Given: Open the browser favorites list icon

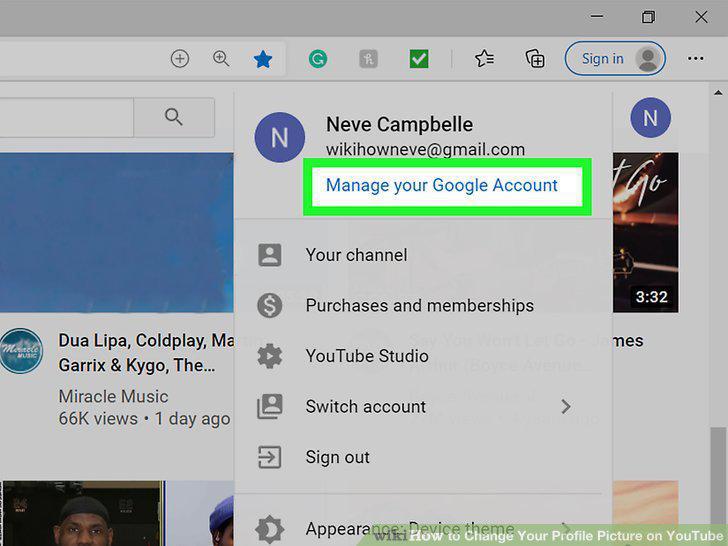Looking at the screenshot, I should (x=484, y=58).
